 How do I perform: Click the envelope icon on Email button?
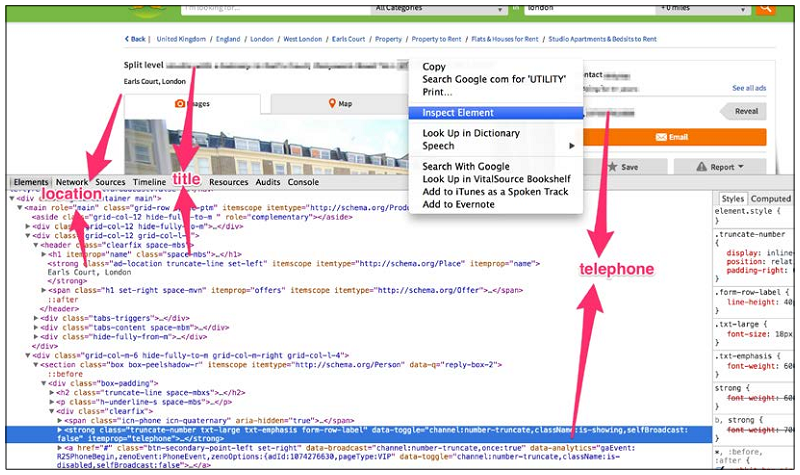click(x=660, y=136)
